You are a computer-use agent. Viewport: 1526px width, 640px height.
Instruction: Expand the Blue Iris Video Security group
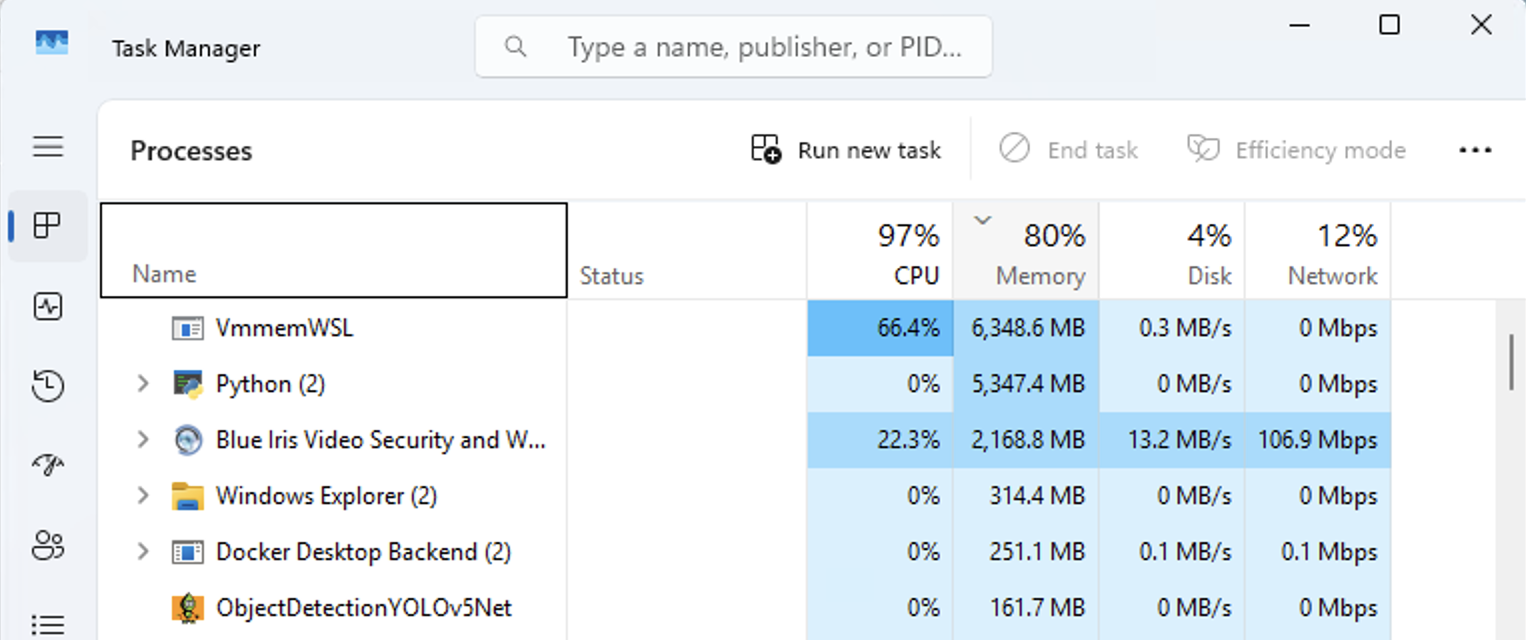pyautogui.click(x=143, y=440)
